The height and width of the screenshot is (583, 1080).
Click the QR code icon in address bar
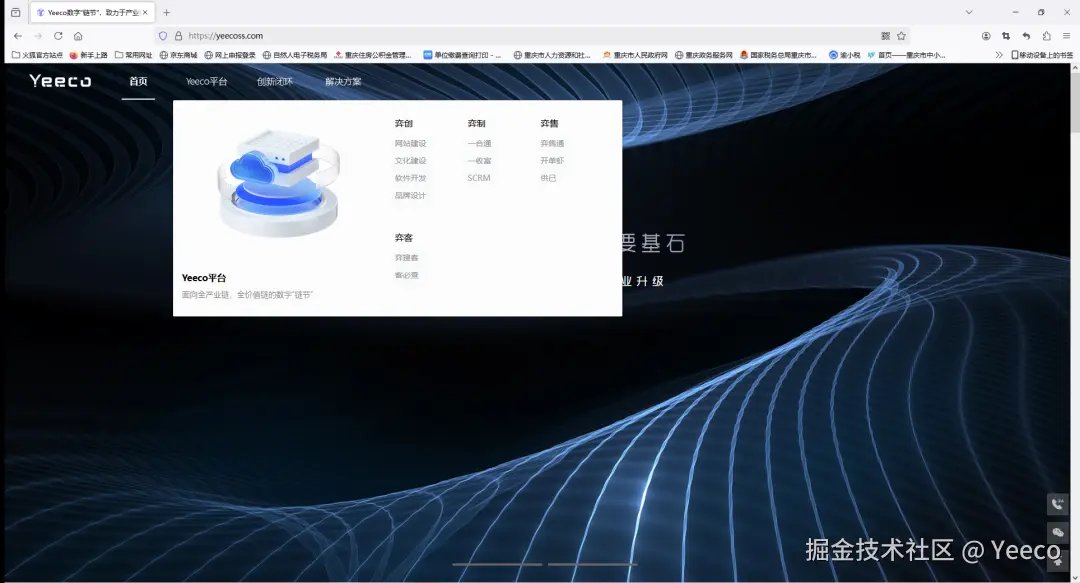coord(885,36)
